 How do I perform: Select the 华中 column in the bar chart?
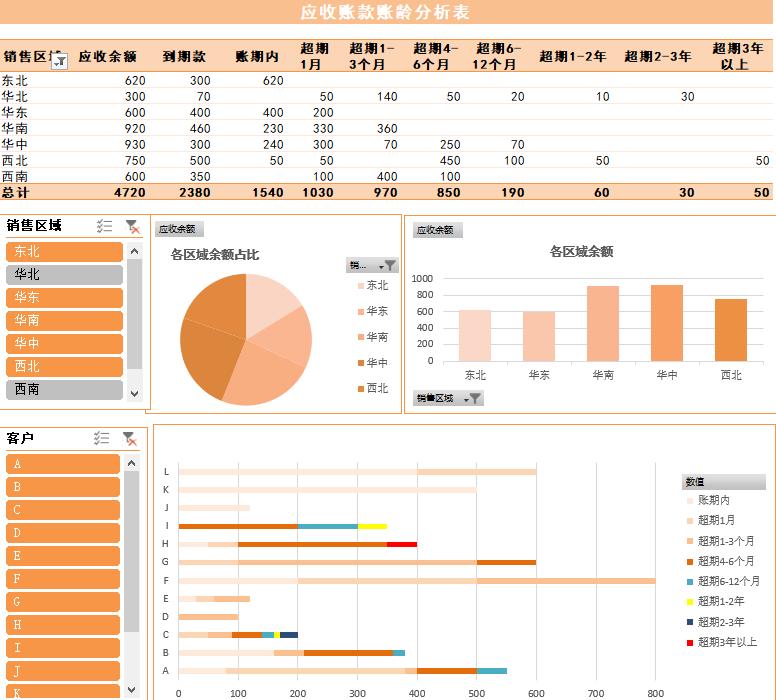[667, 323]
